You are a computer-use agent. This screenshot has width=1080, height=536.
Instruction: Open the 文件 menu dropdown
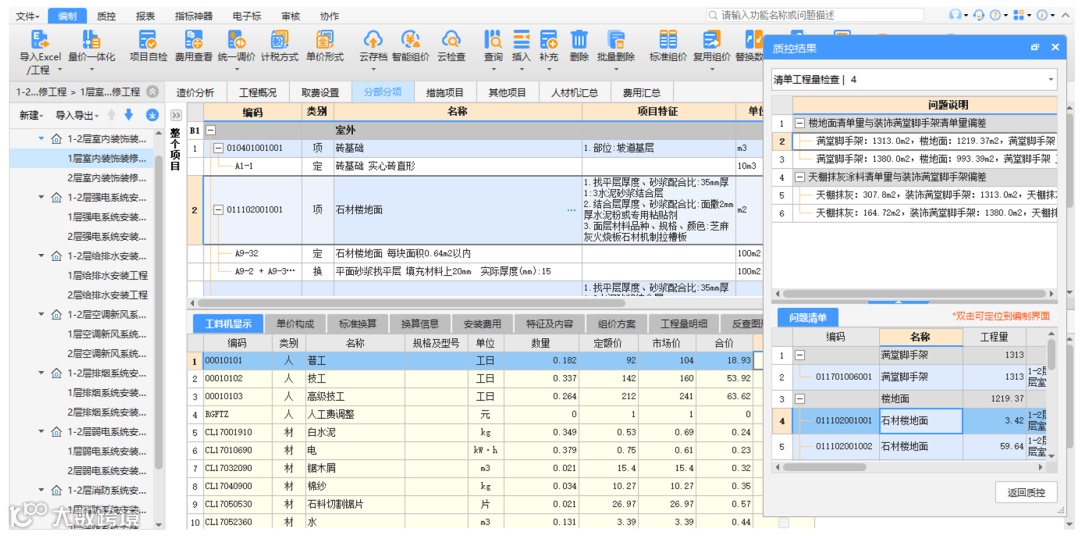click(28, 16)
